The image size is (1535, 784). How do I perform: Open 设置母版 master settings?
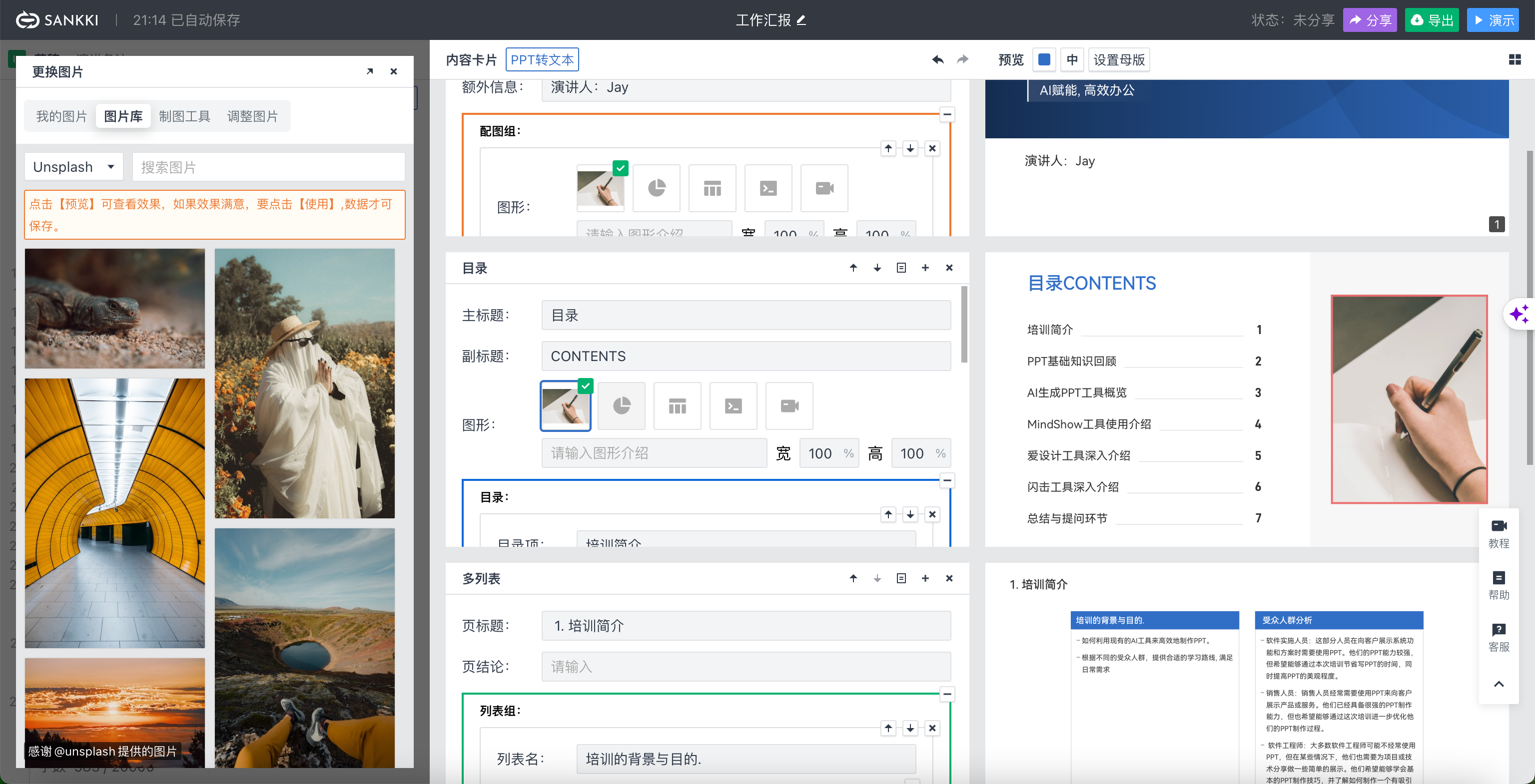[1118, 59]
